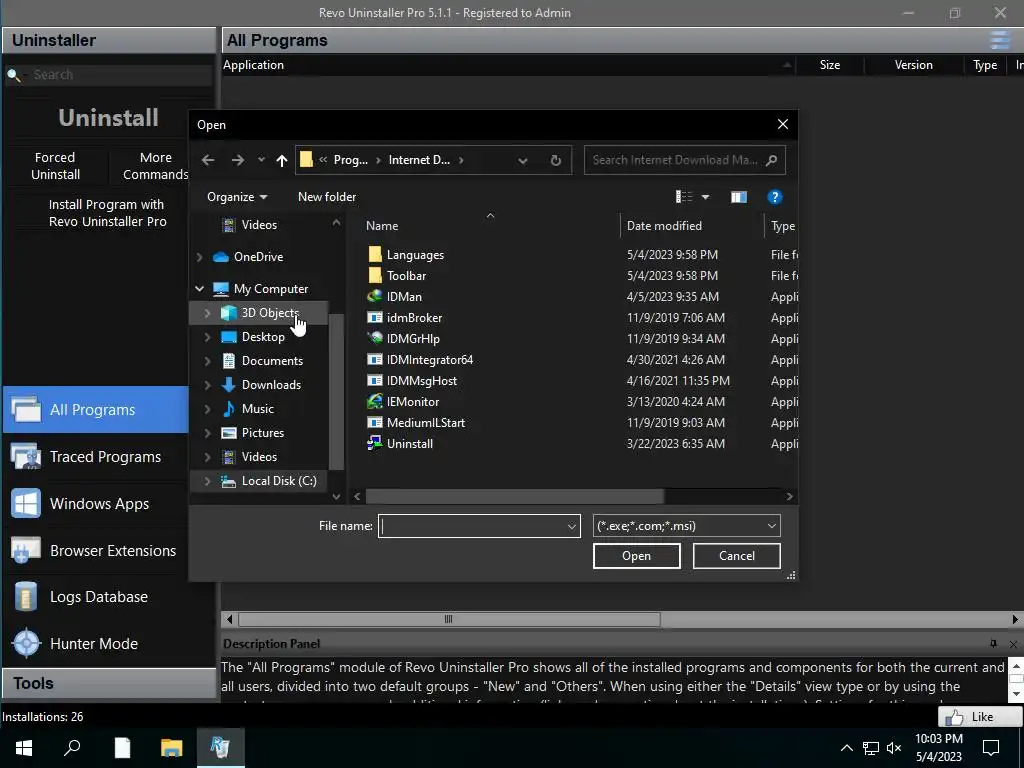
Task: Open Browser Extensions module
Action: point(96,551)
